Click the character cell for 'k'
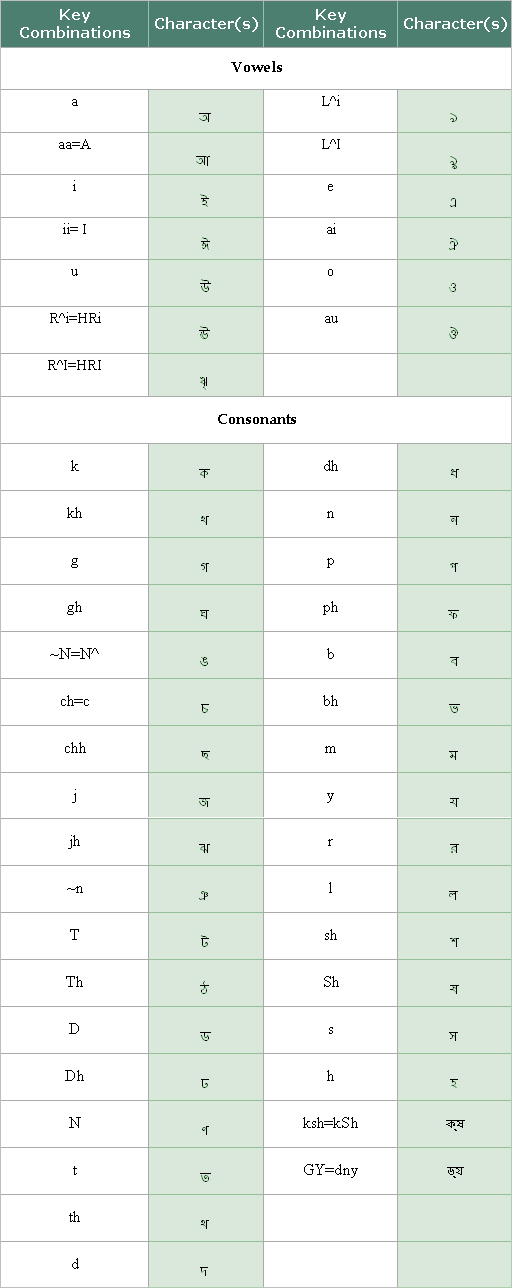Viewport: 512px width, 1288px height. pyautogui.click(x=205, y=467)
